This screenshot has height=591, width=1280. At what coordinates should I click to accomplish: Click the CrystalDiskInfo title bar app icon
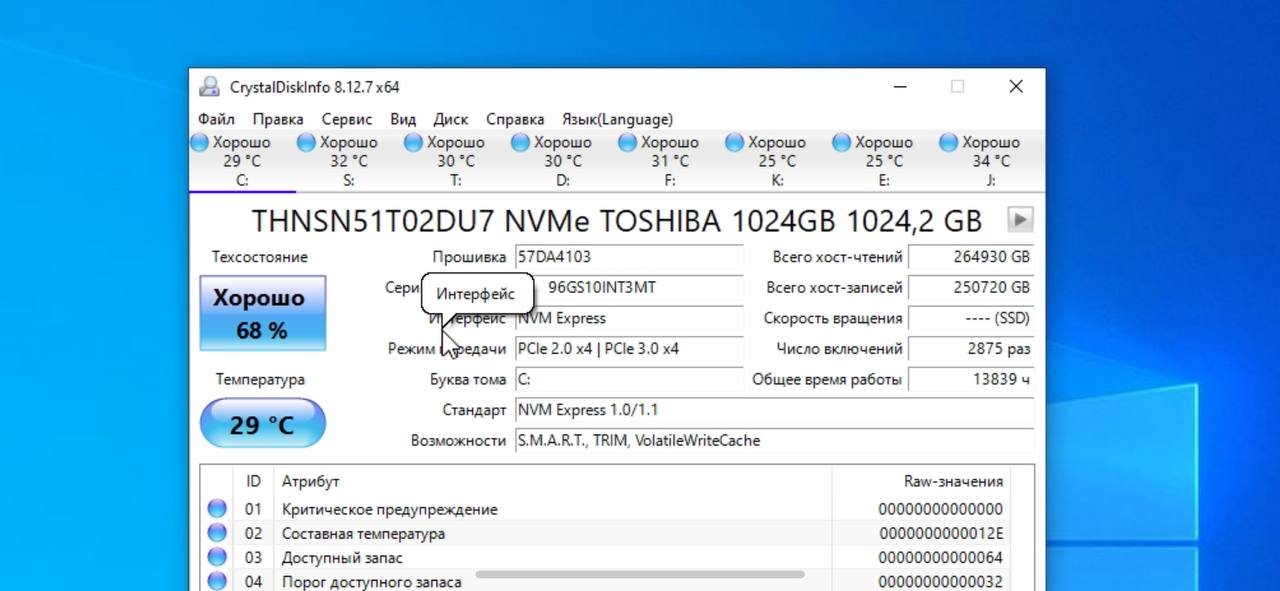[209, 87]
